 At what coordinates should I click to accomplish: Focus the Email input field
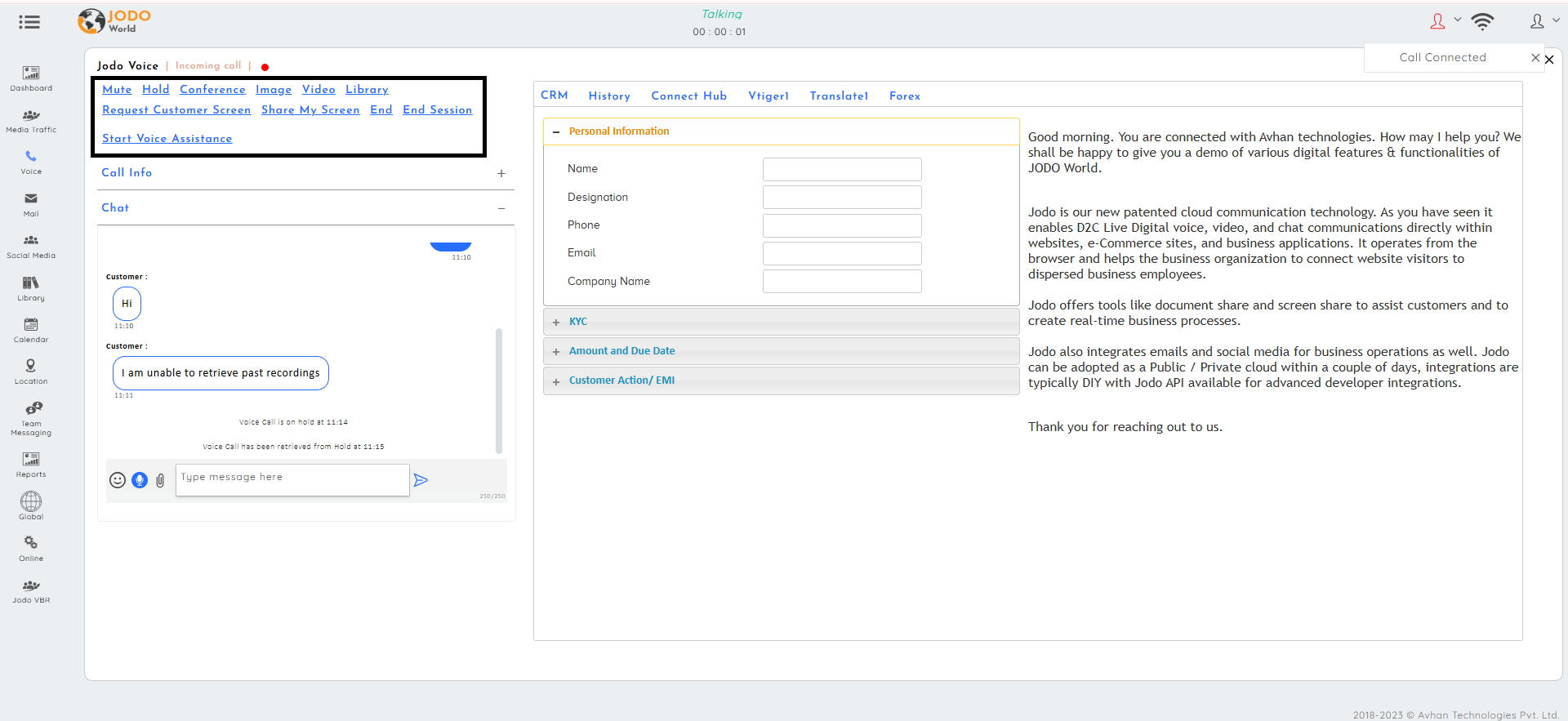[x=842, y=253]
